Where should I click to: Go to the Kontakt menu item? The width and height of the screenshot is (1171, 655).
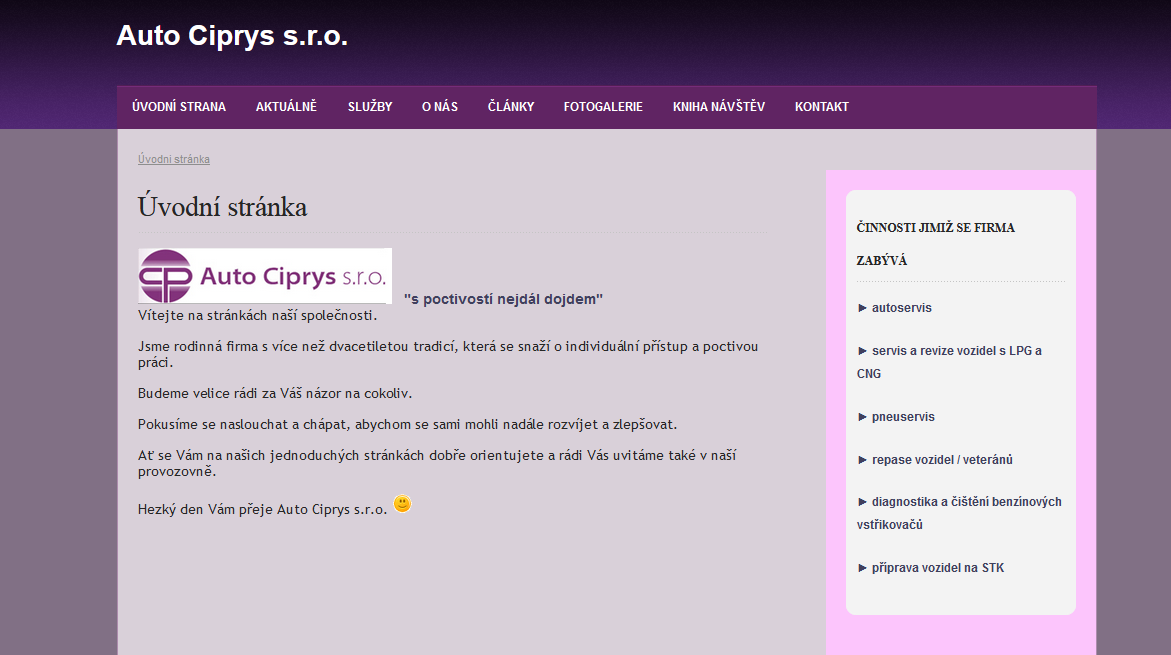coord(821,107)
